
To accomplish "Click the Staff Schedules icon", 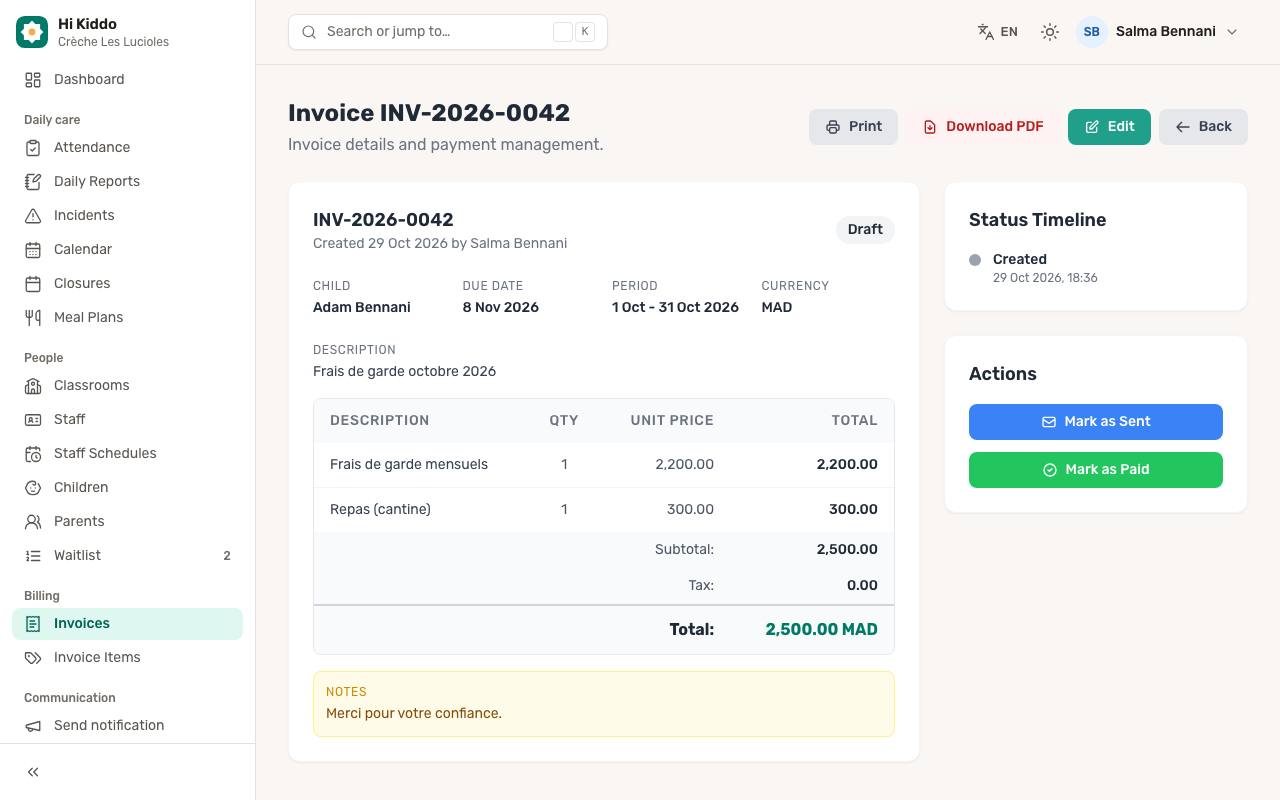I will pyautogui.click(x=33, y=453).
